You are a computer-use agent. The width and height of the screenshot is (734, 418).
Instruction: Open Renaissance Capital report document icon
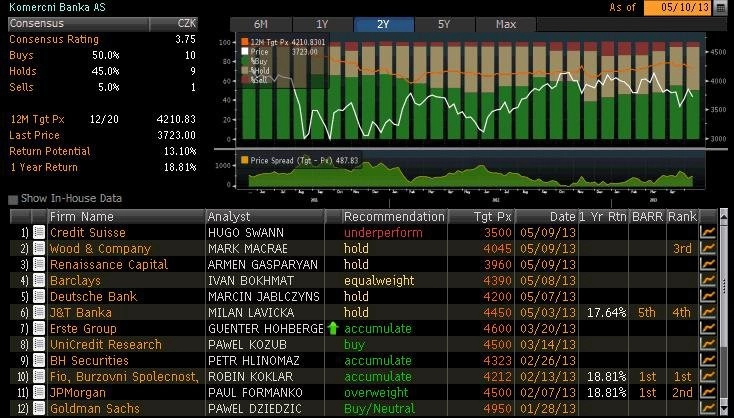pyautogui.click(x=39, y=264)
